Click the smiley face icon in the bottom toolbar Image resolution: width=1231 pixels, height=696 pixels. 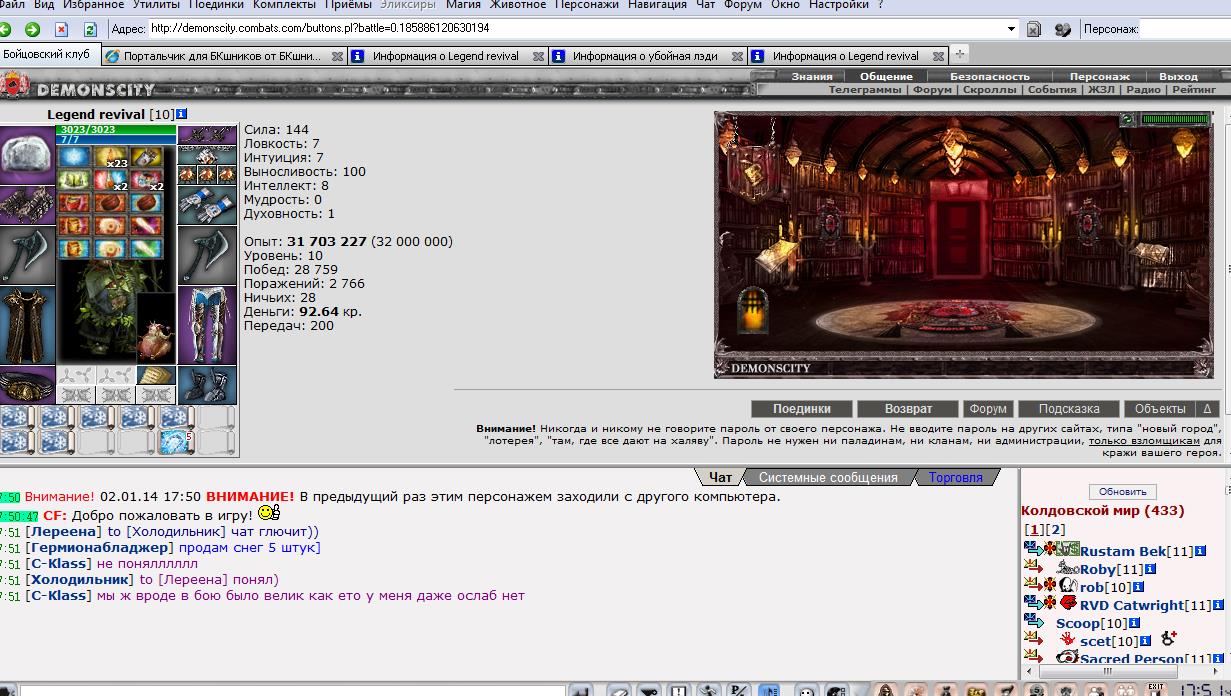coord(806,690)
